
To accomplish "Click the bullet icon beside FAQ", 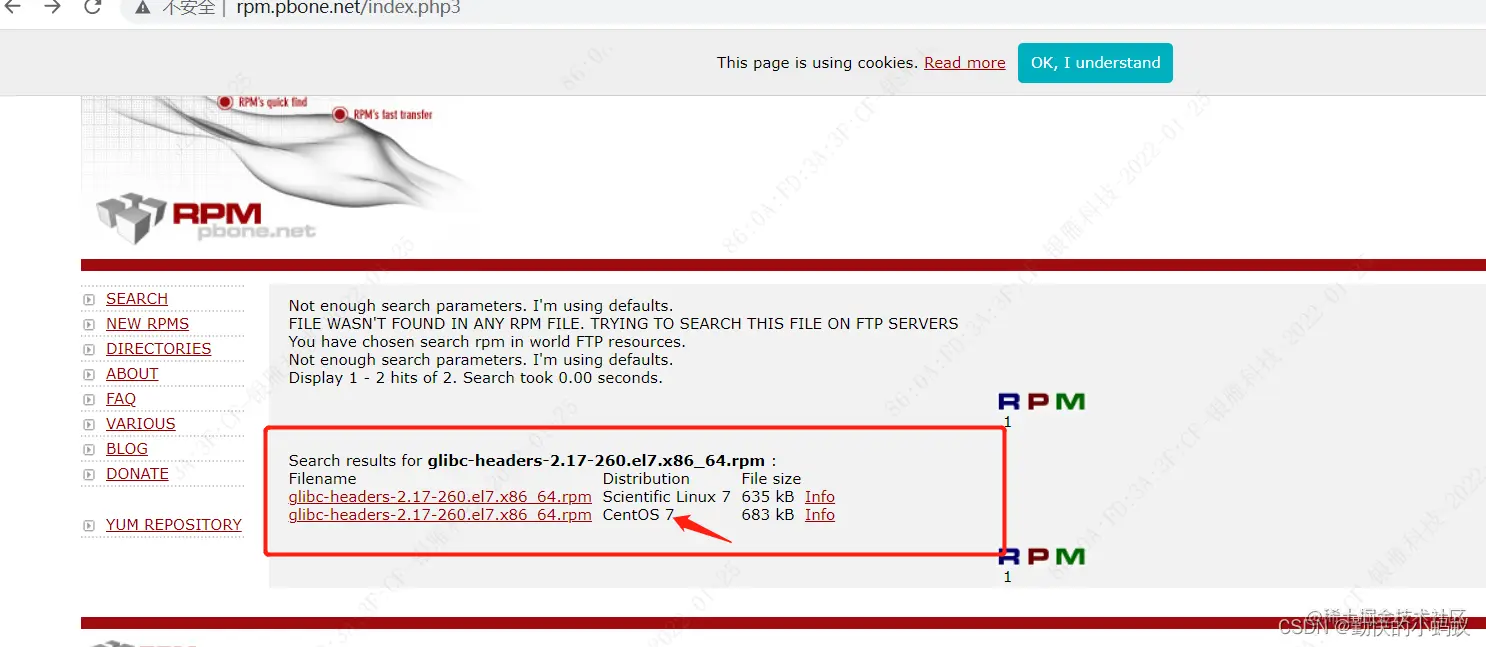I will pyautogui.click(x=88, y=400).
